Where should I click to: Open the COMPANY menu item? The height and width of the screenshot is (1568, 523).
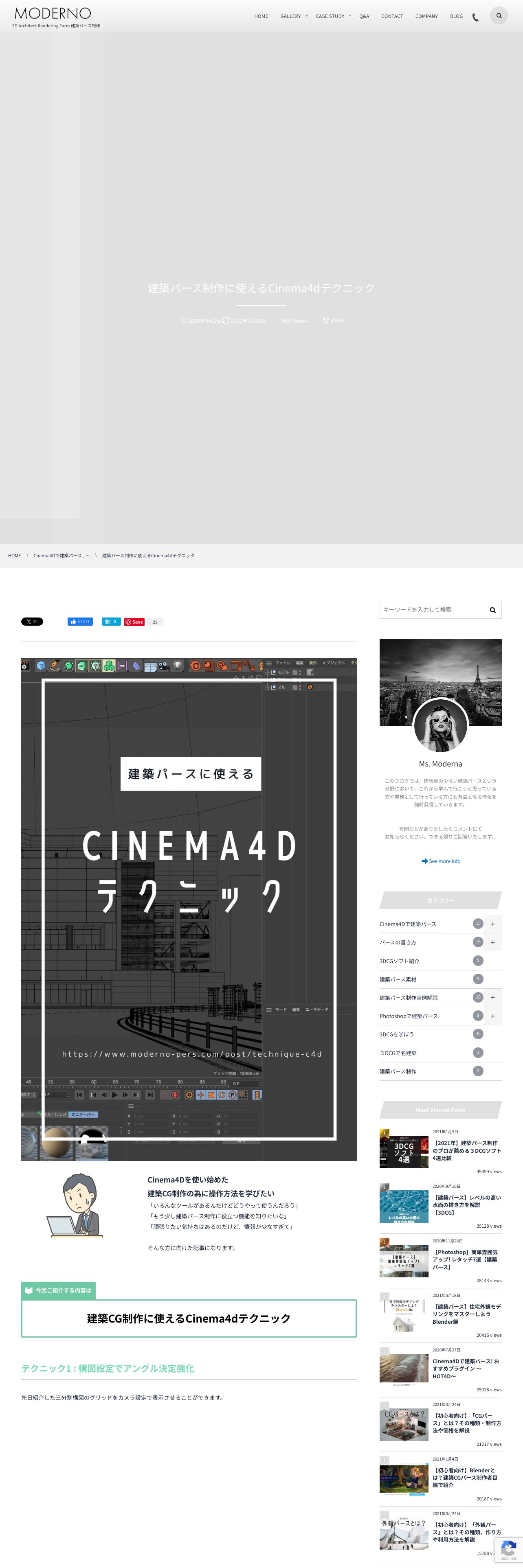click(426, 16)
